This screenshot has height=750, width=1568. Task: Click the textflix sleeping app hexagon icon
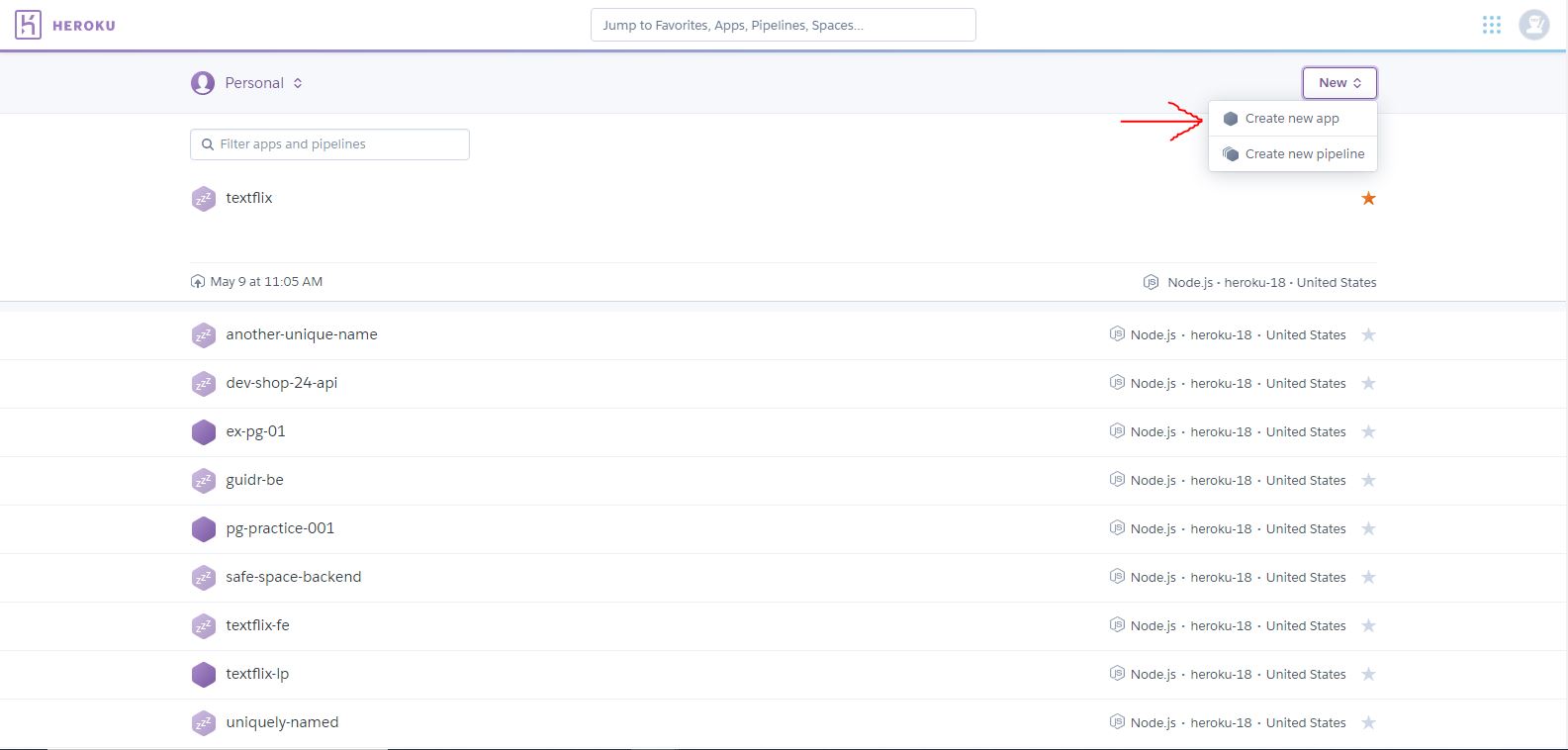(x=204, y=199)
